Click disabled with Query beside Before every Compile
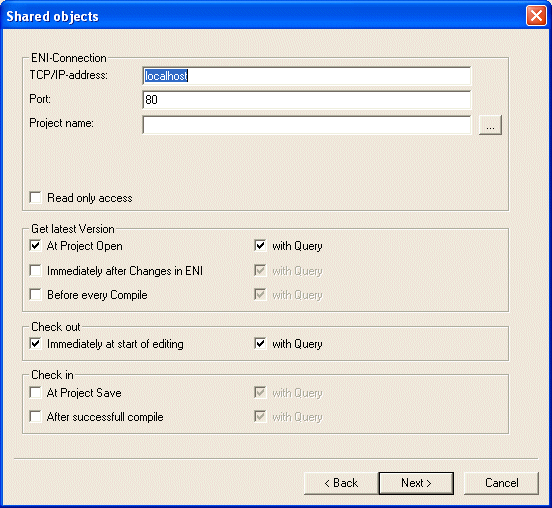 pos(289,295)
